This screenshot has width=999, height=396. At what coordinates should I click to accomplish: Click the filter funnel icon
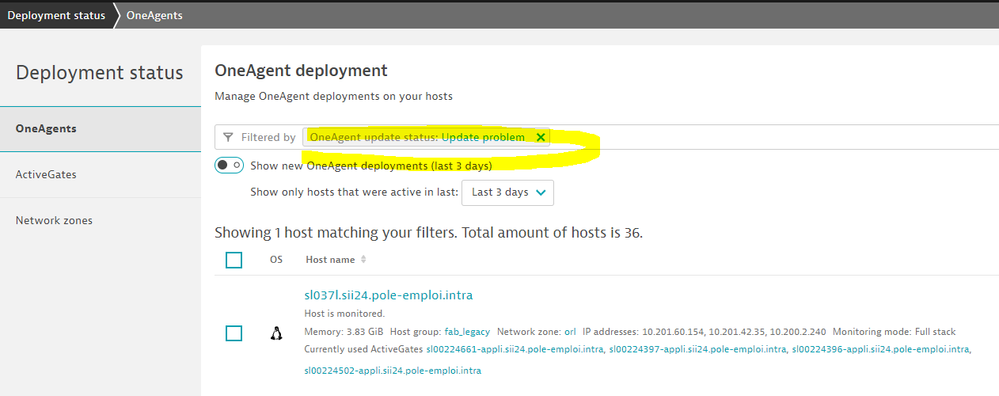point(228,138)
